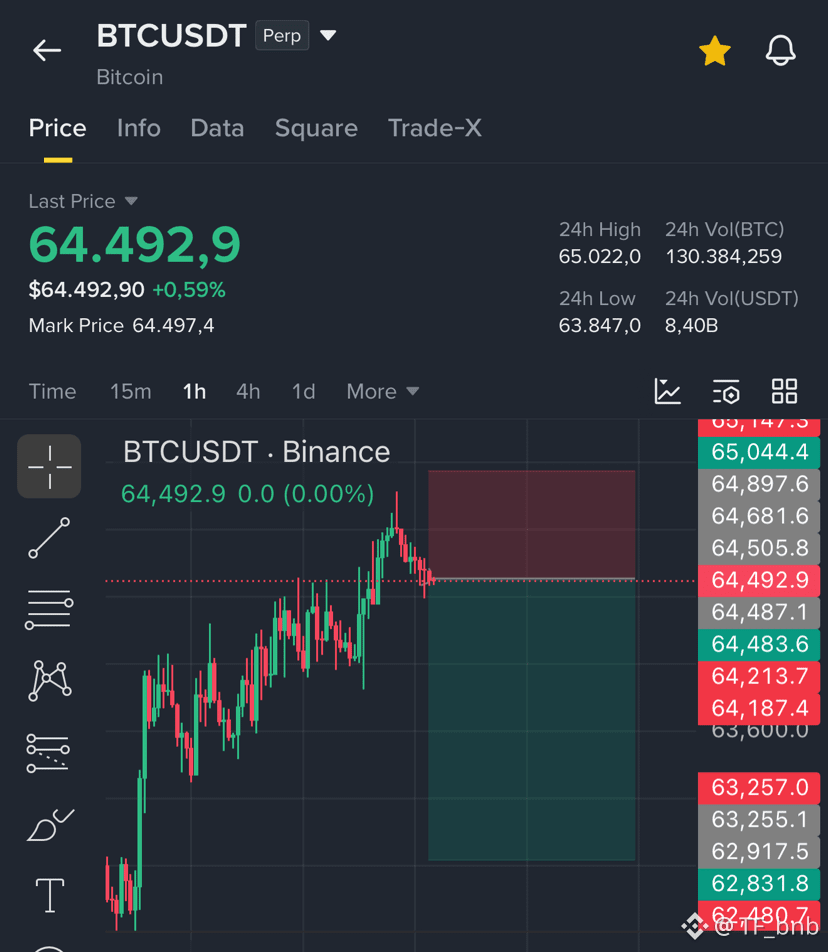The width and height of the screenshot is (828, 952).
Task: Open the chart layout grid icon
Action: pos(784,391)
